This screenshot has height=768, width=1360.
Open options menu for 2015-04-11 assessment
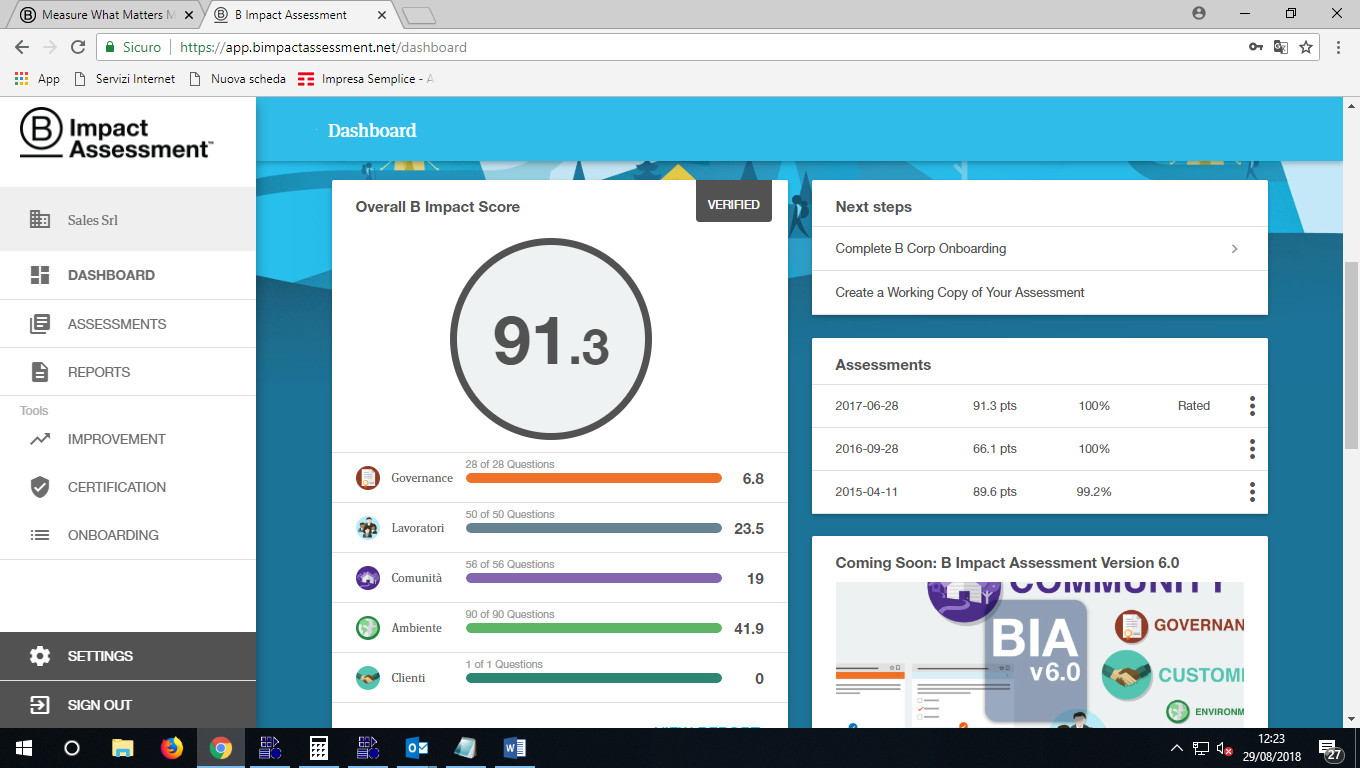(x=1251, y=492)
